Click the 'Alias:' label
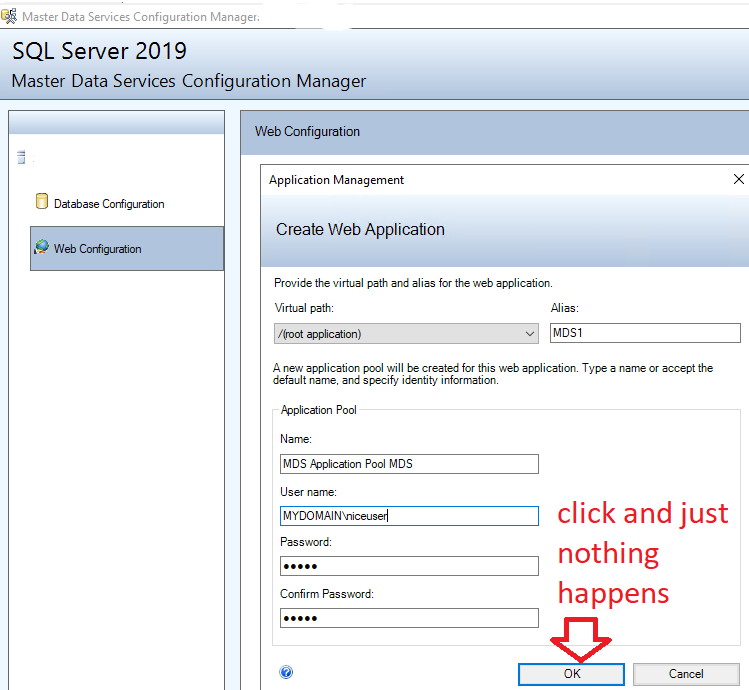This screenshot has width=749, height=690. [564, 308]
